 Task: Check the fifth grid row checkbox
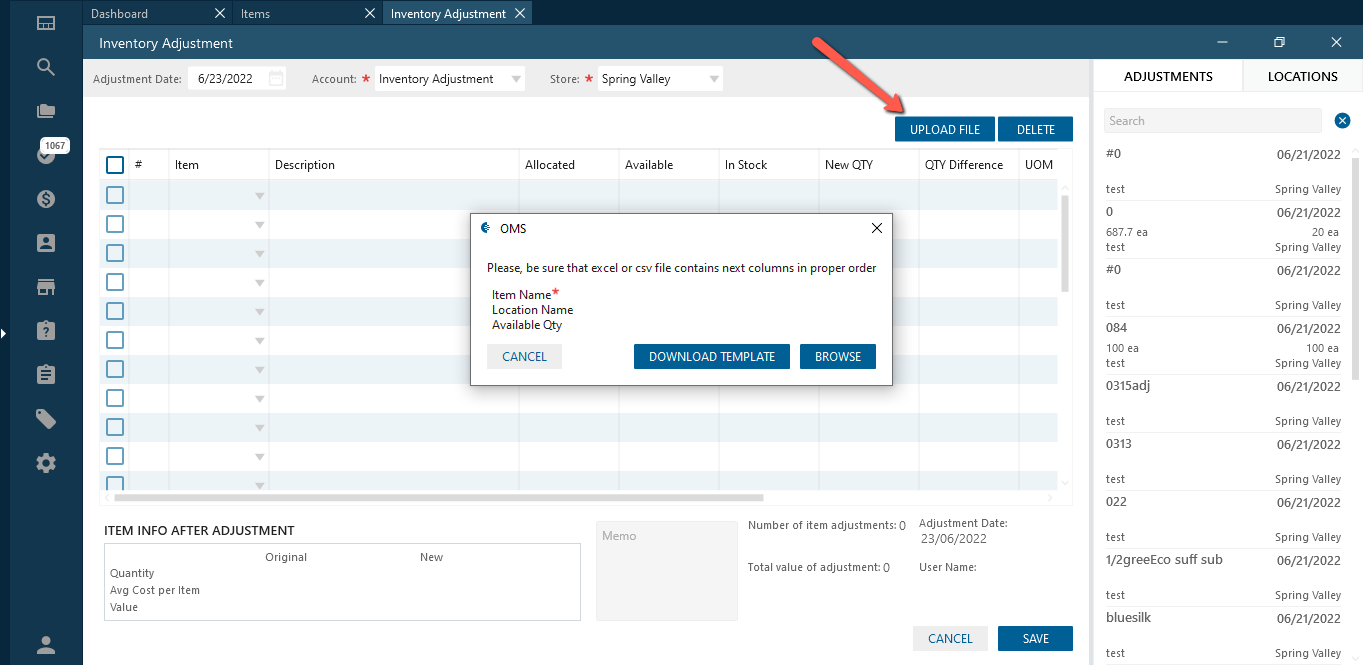(115, 311)
